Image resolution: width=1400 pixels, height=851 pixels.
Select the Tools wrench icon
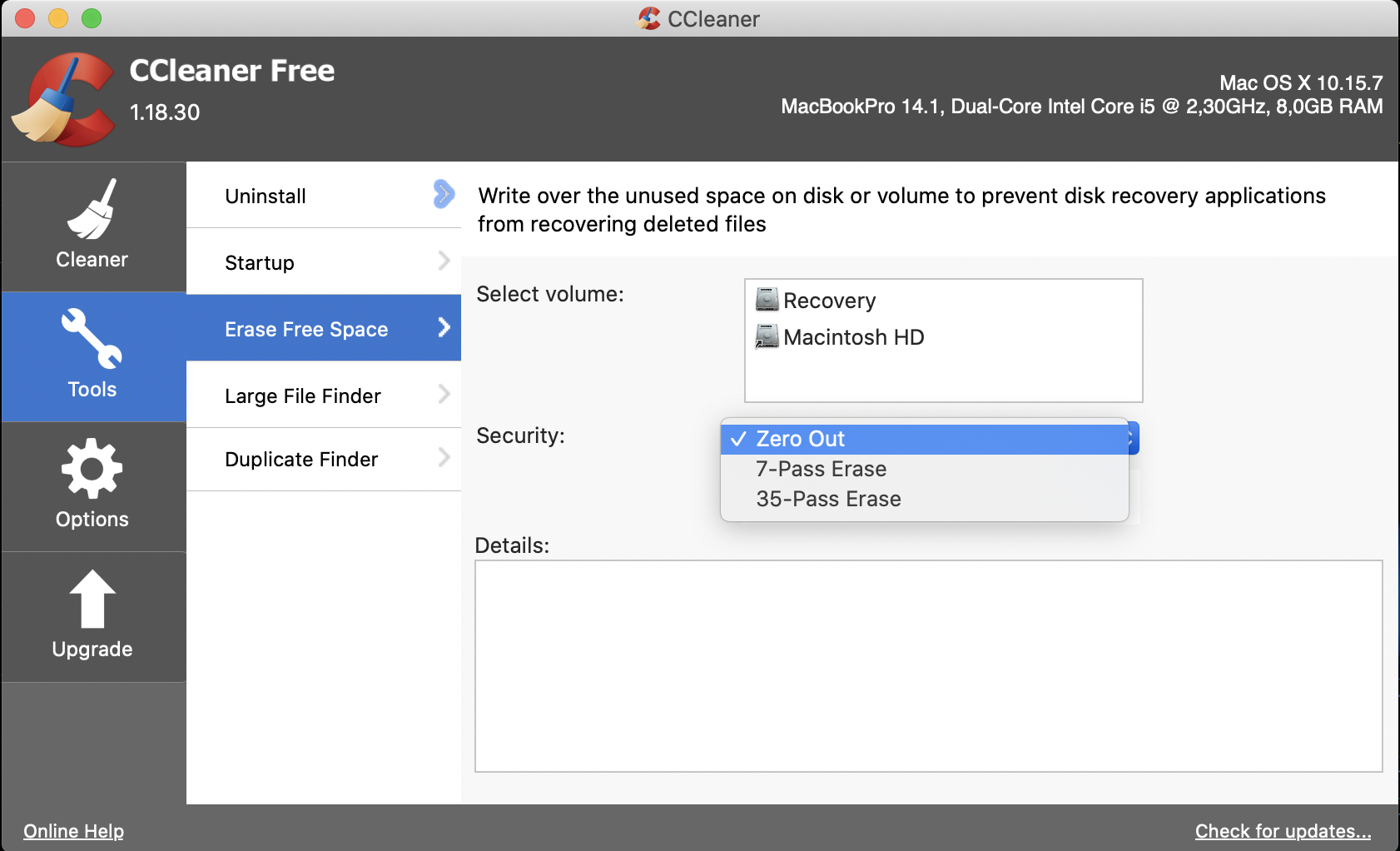pyautogui.click(x=92, y=339)
